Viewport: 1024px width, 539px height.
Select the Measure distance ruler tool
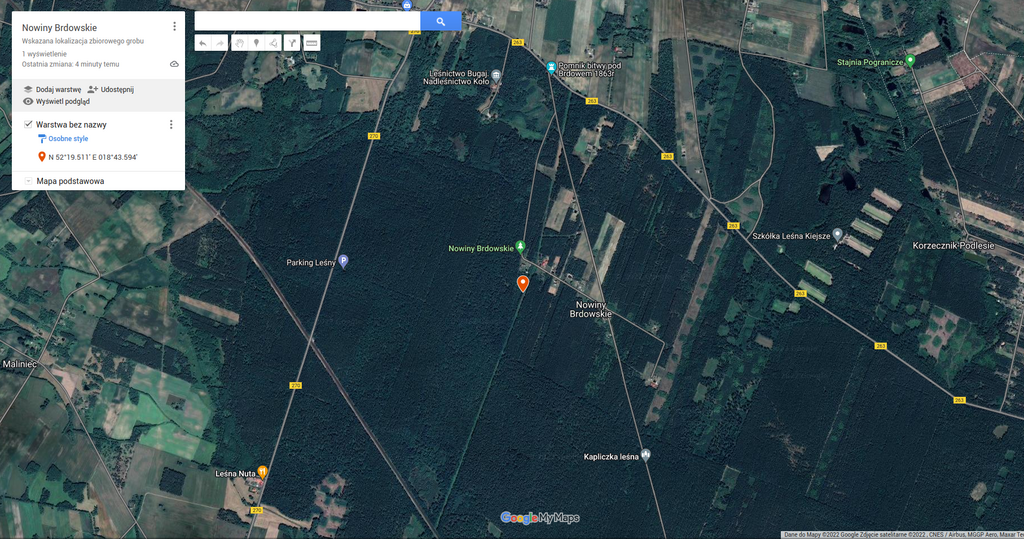point(312,43)
